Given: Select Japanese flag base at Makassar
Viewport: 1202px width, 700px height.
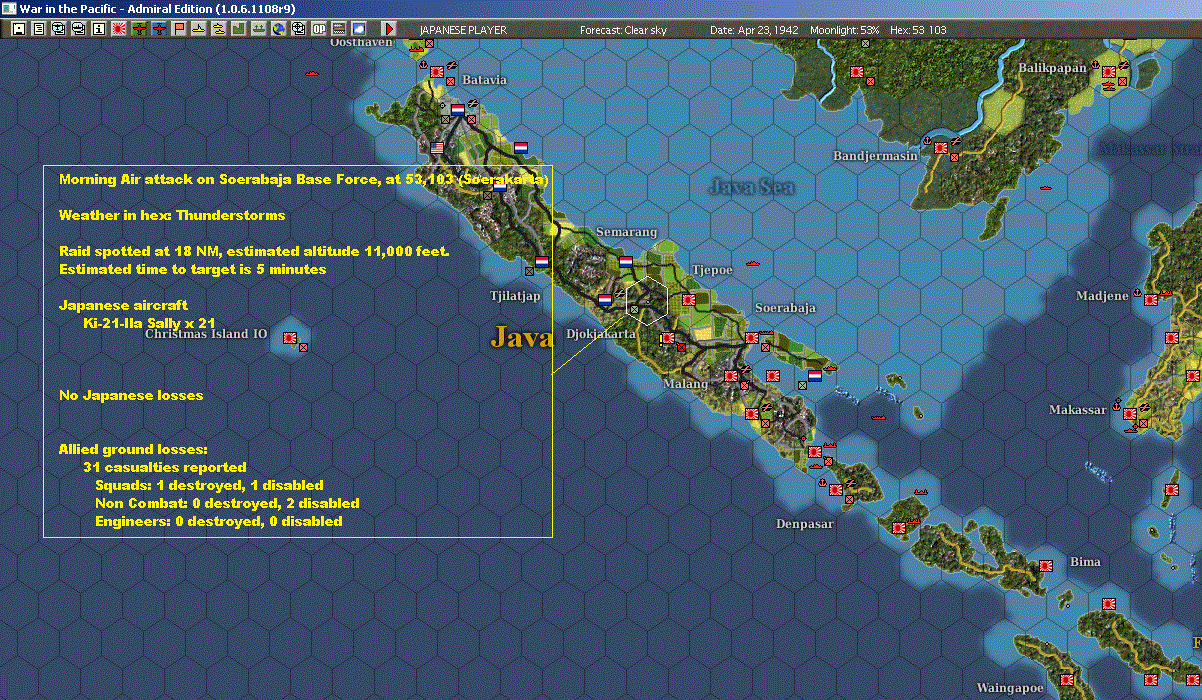Looking at the screenshot, I should (x=1129, y=414).
